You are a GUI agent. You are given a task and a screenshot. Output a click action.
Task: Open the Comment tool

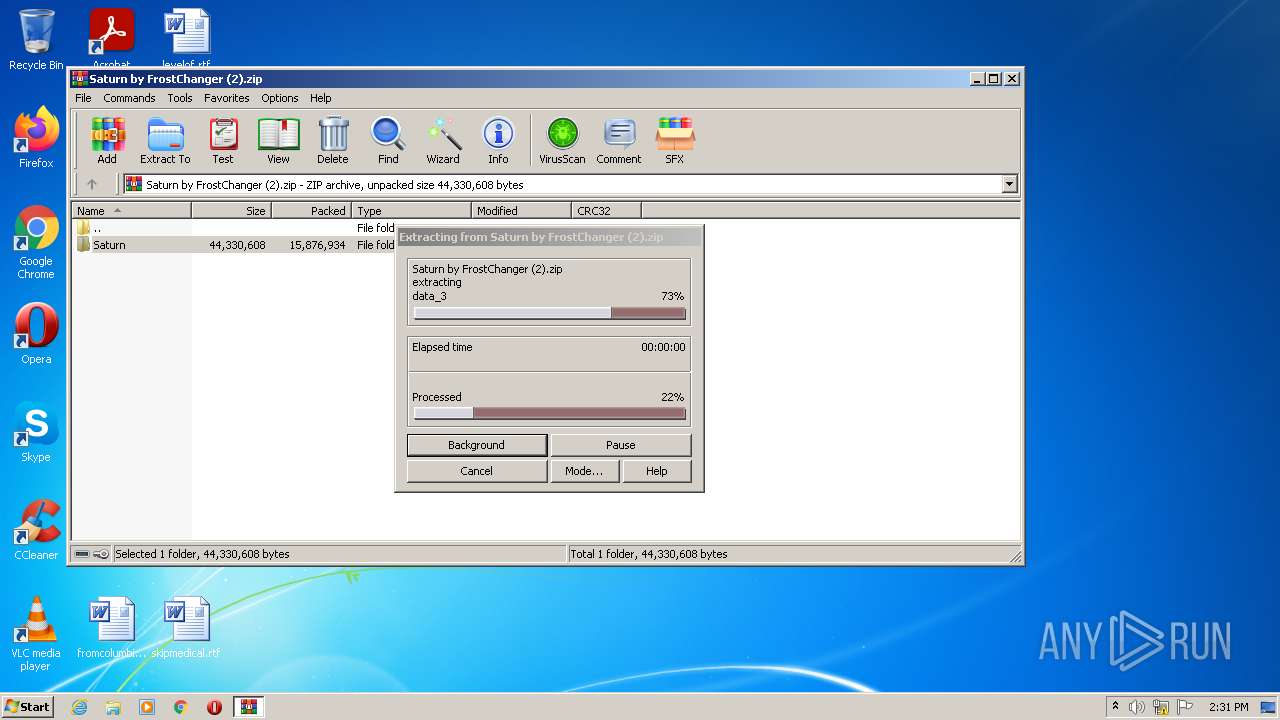[619, 140]
